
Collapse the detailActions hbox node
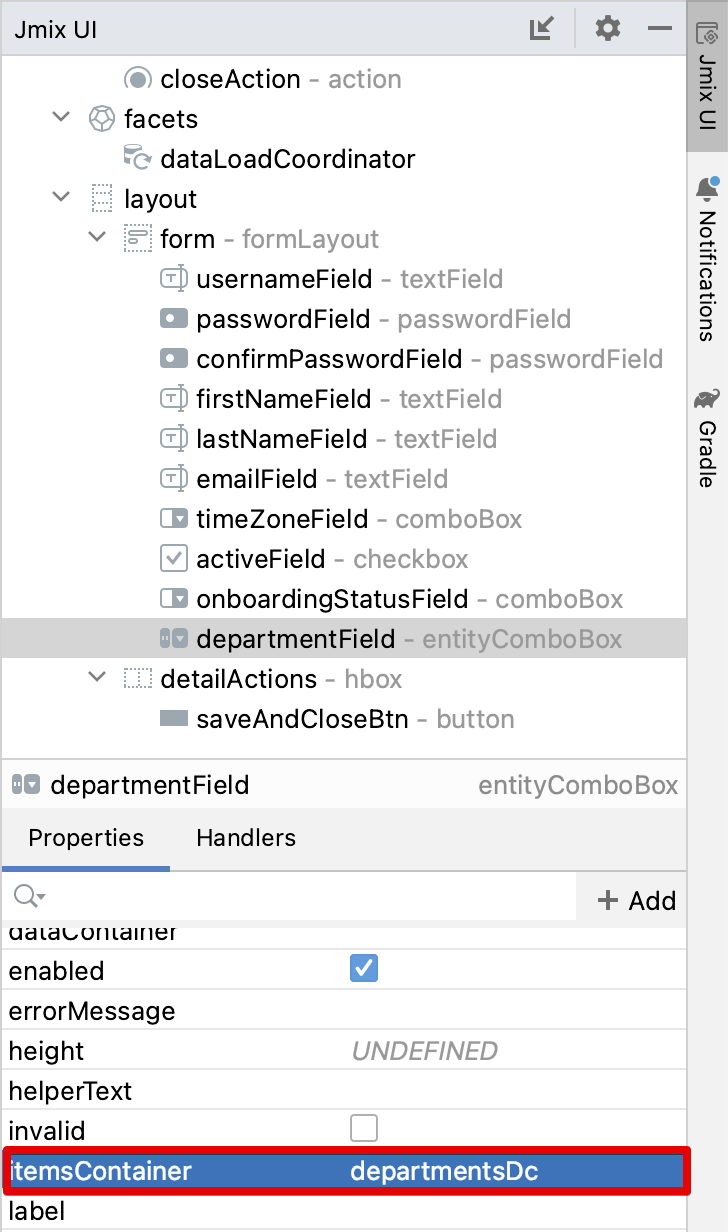pos(97,678)
